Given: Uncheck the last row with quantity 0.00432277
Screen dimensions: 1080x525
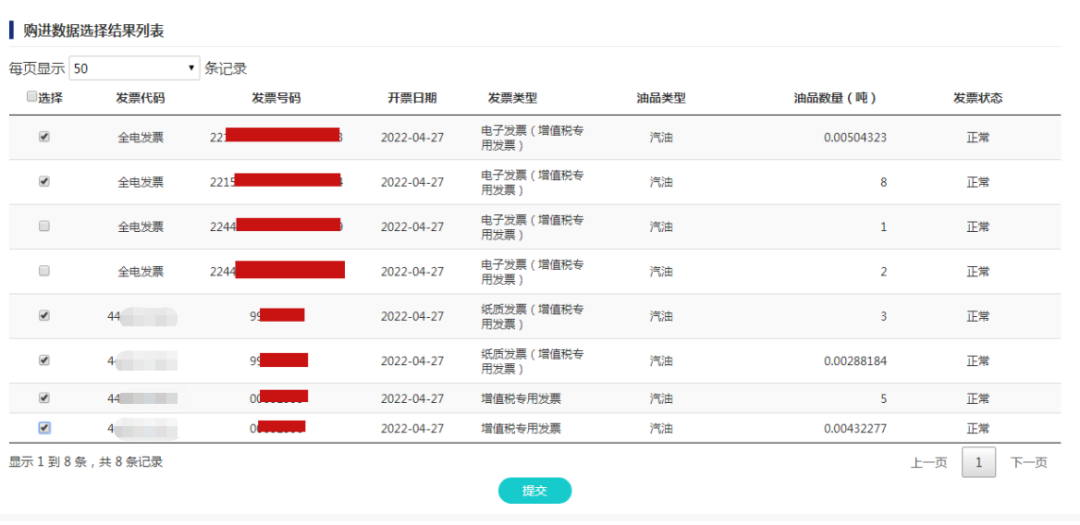Looking at the screenshot, I should click(x=44, y=428).
